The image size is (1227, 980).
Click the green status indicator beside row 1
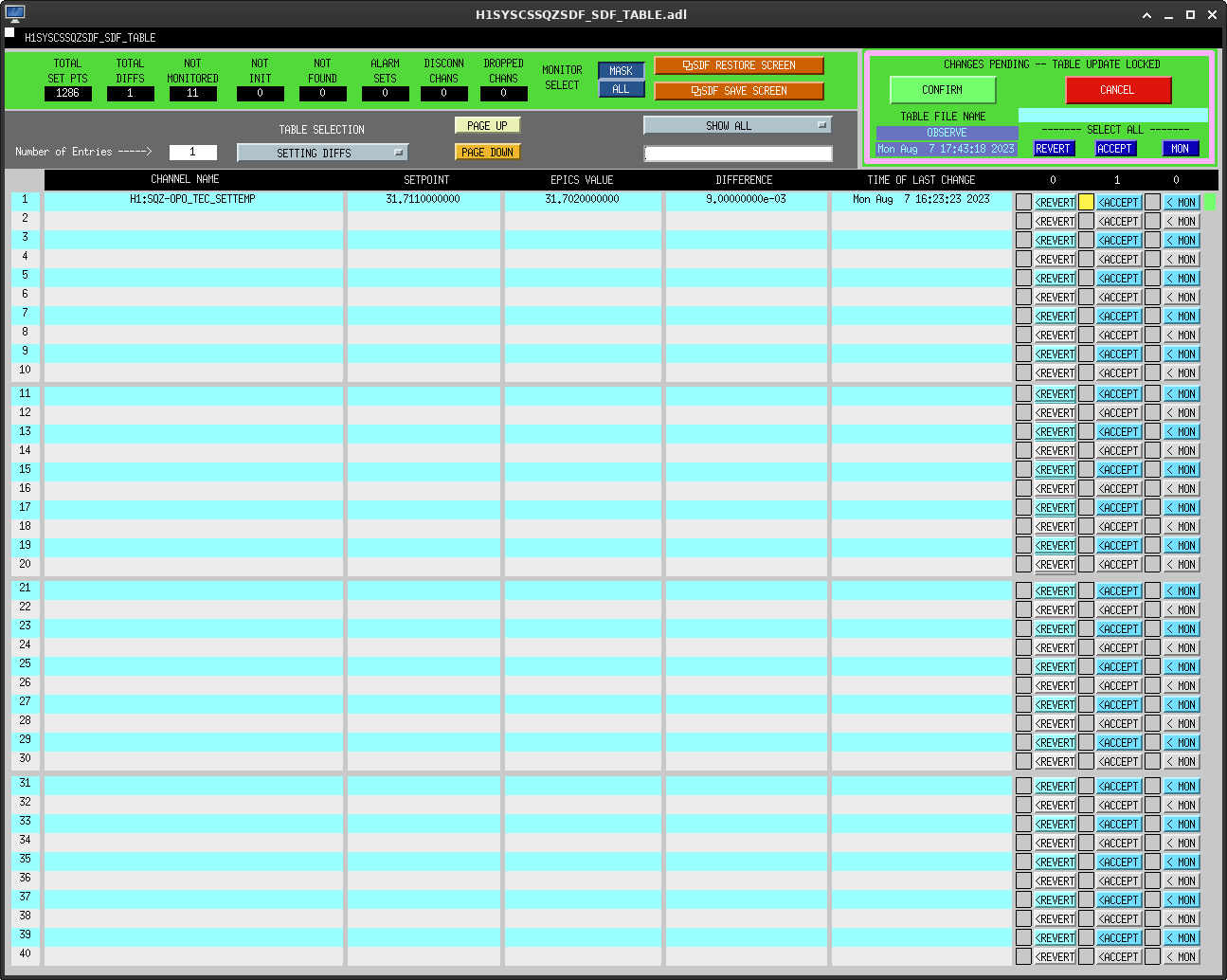coord(1210,202)
